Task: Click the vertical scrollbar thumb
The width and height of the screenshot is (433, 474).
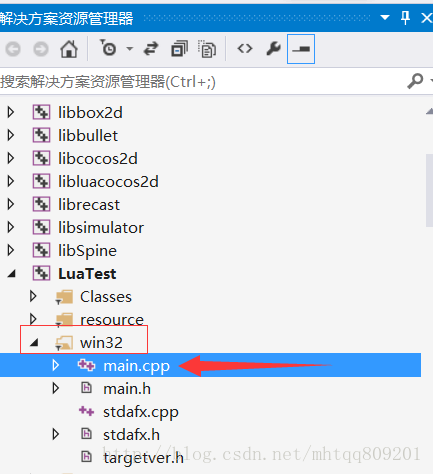Action: click(429, 190)
